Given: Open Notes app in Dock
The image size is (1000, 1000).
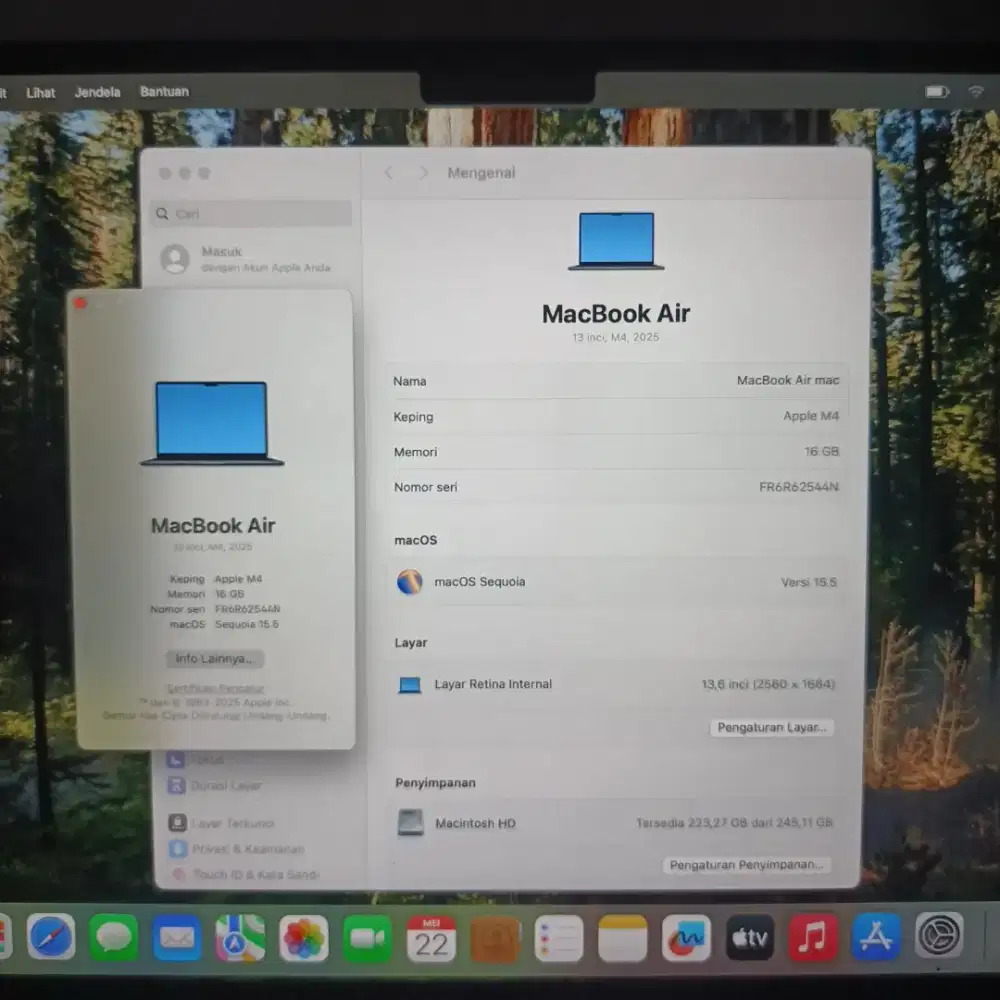Looking at the screenshot, I should pos(622,938).
